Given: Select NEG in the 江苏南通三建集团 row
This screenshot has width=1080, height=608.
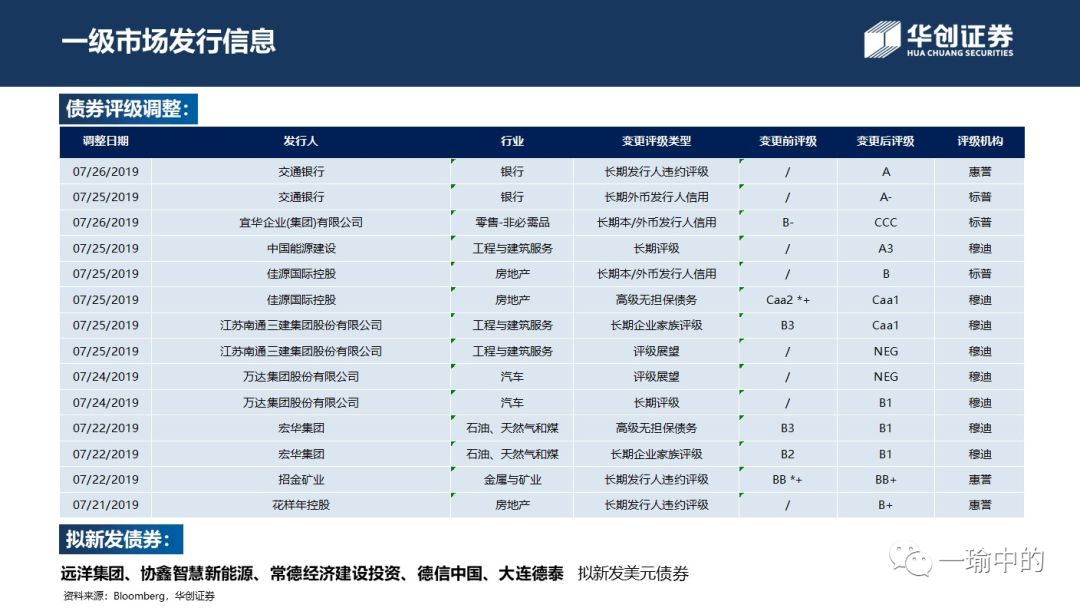Looking at the screenshot, I should tap(885, 351).
